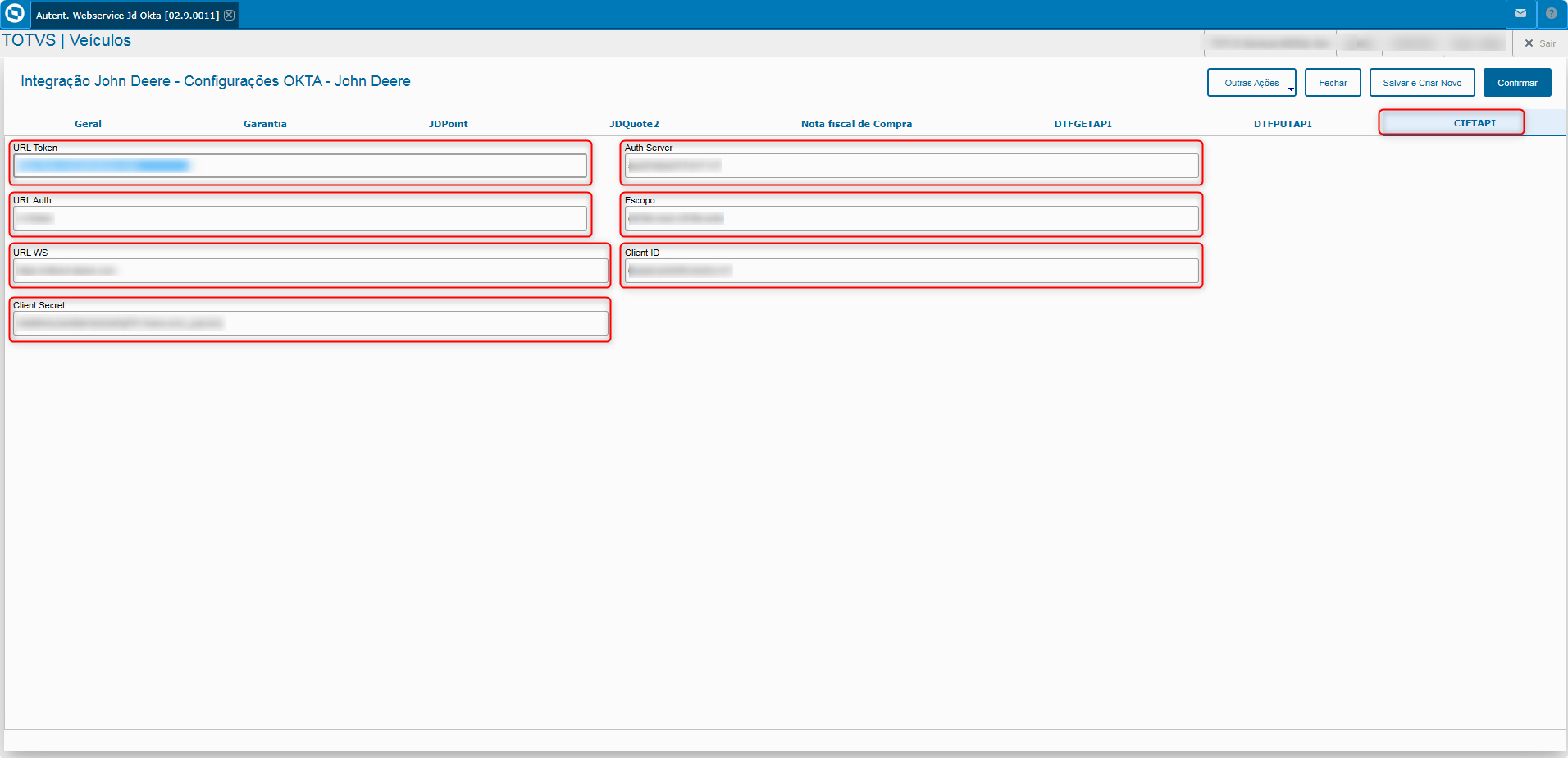Open the help question mark icon

pyautogui.click(x=1552, y=13)
